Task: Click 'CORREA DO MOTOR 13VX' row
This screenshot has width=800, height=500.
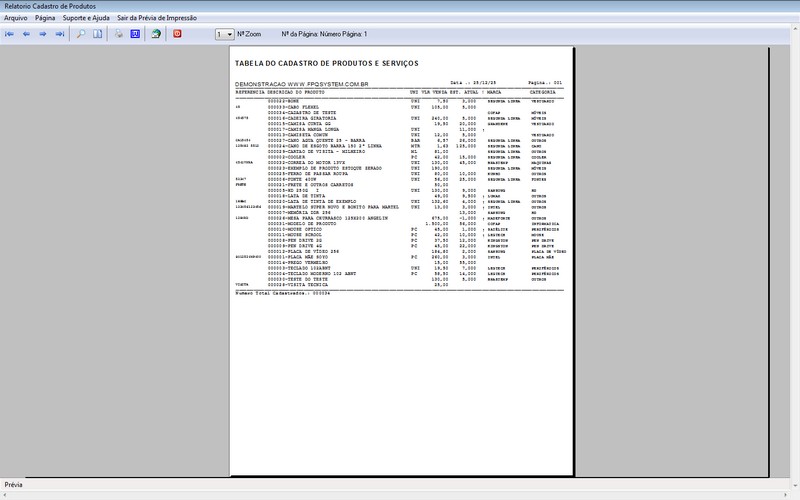Action: [x=399, y=163]
